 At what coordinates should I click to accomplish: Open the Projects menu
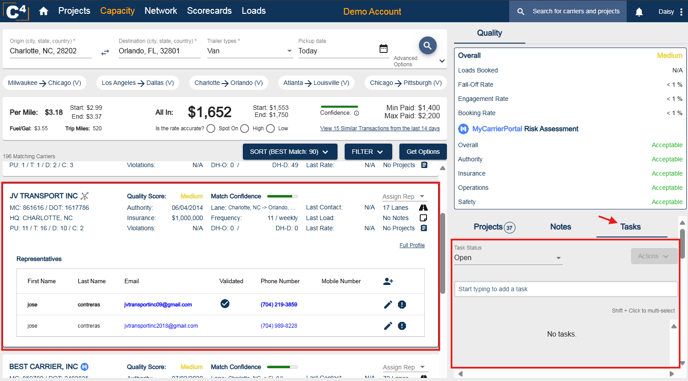[74, 11]
